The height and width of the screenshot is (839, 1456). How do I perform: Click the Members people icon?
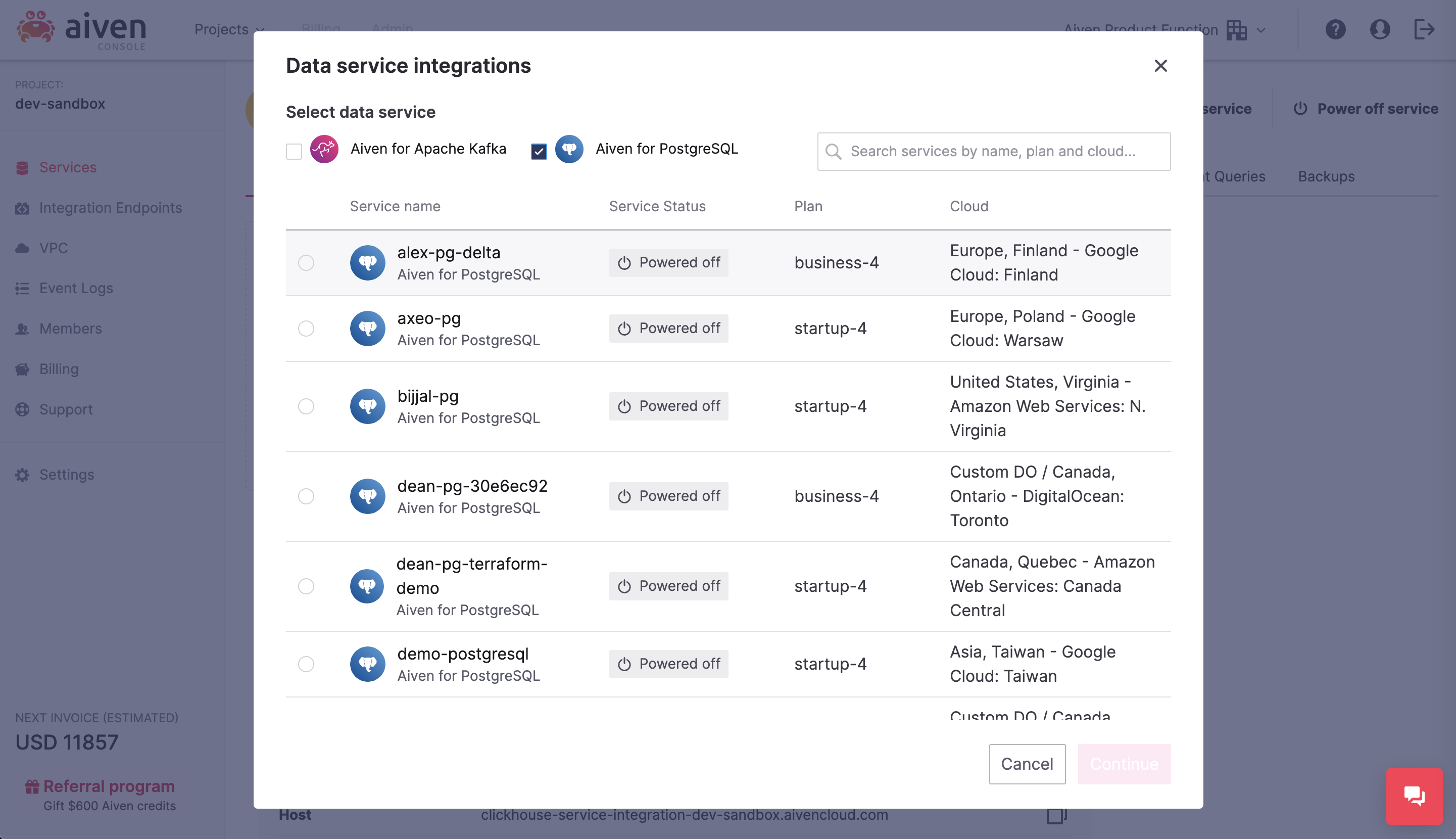(22, 329)
